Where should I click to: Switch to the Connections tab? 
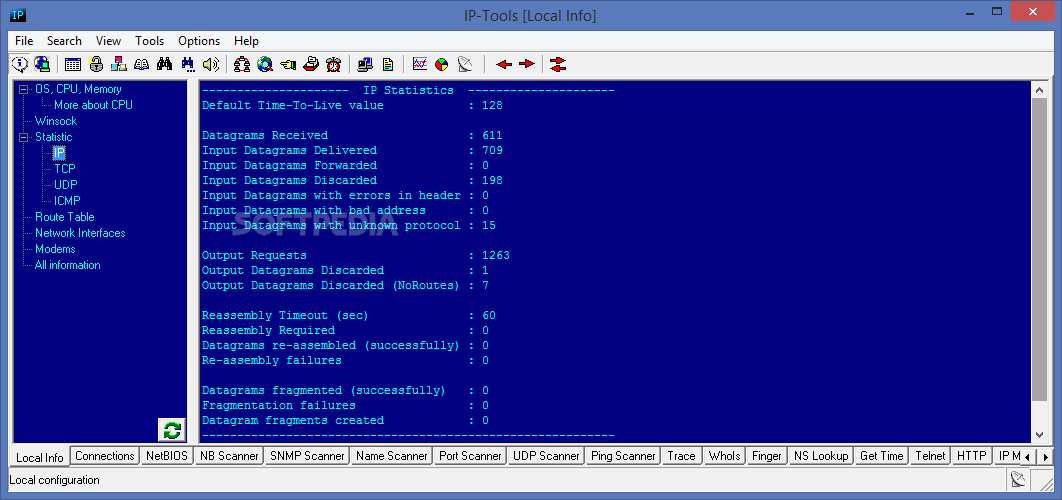click(x=105, y=456)
